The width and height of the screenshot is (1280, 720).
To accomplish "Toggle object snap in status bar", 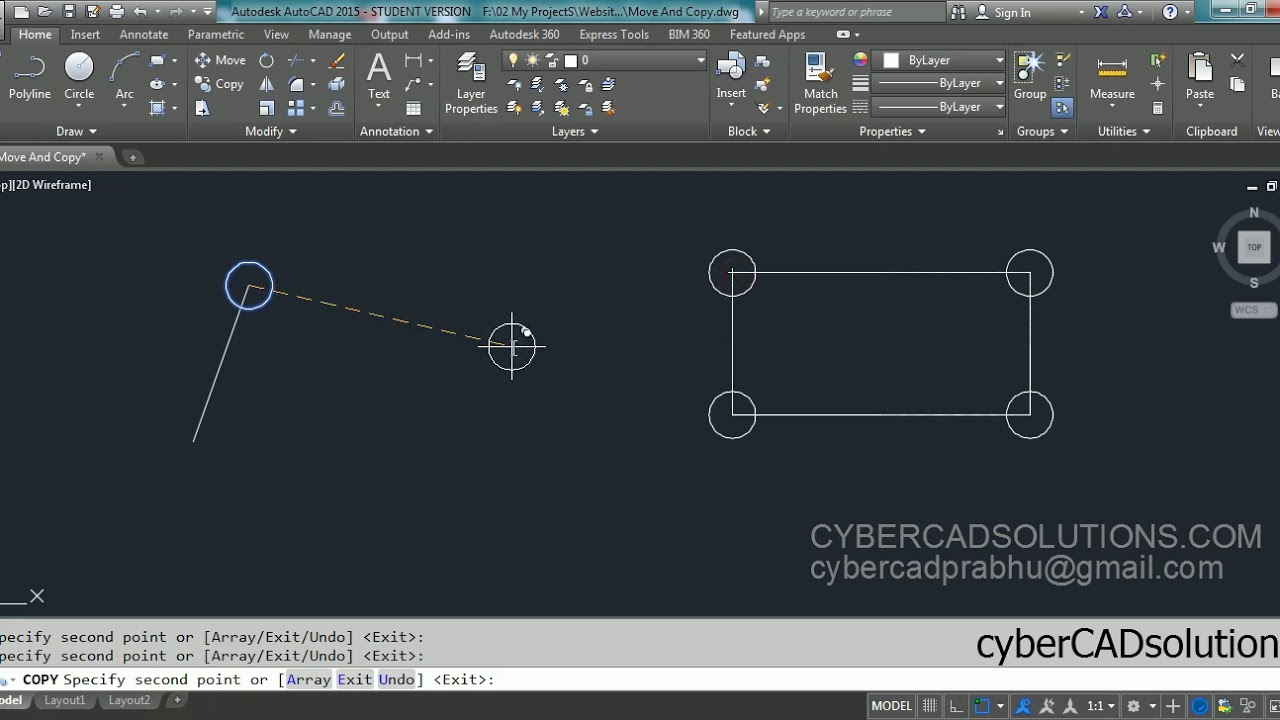I will (983, 706).
